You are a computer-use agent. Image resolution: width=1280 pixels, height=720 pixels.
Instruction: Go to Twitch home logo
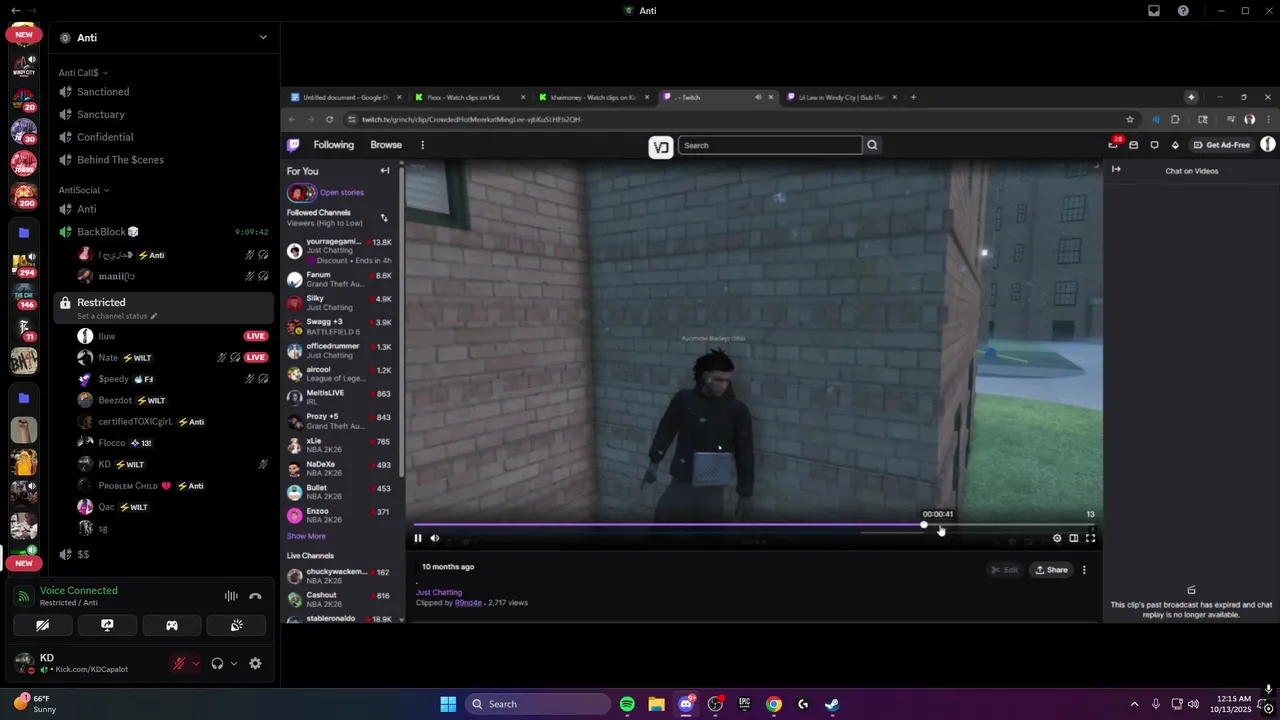click(293, 145)
